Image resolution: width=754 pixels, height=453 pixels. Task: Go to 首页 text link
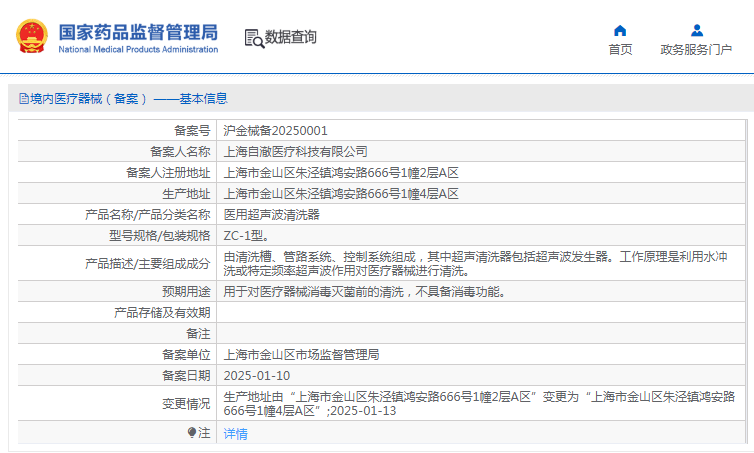(620, 50)
